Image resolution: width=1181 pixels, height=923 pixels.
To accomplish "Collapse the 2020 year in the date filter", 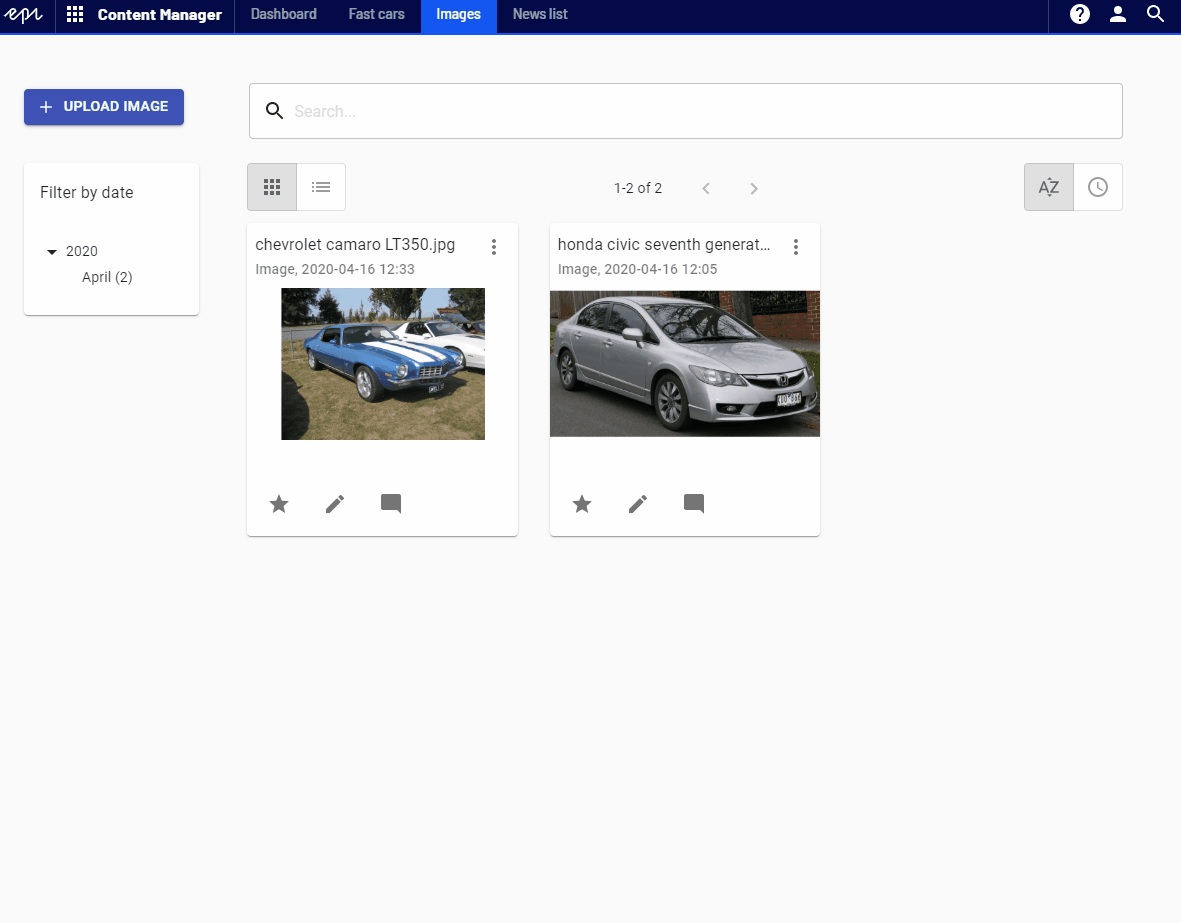I will 52,252.
